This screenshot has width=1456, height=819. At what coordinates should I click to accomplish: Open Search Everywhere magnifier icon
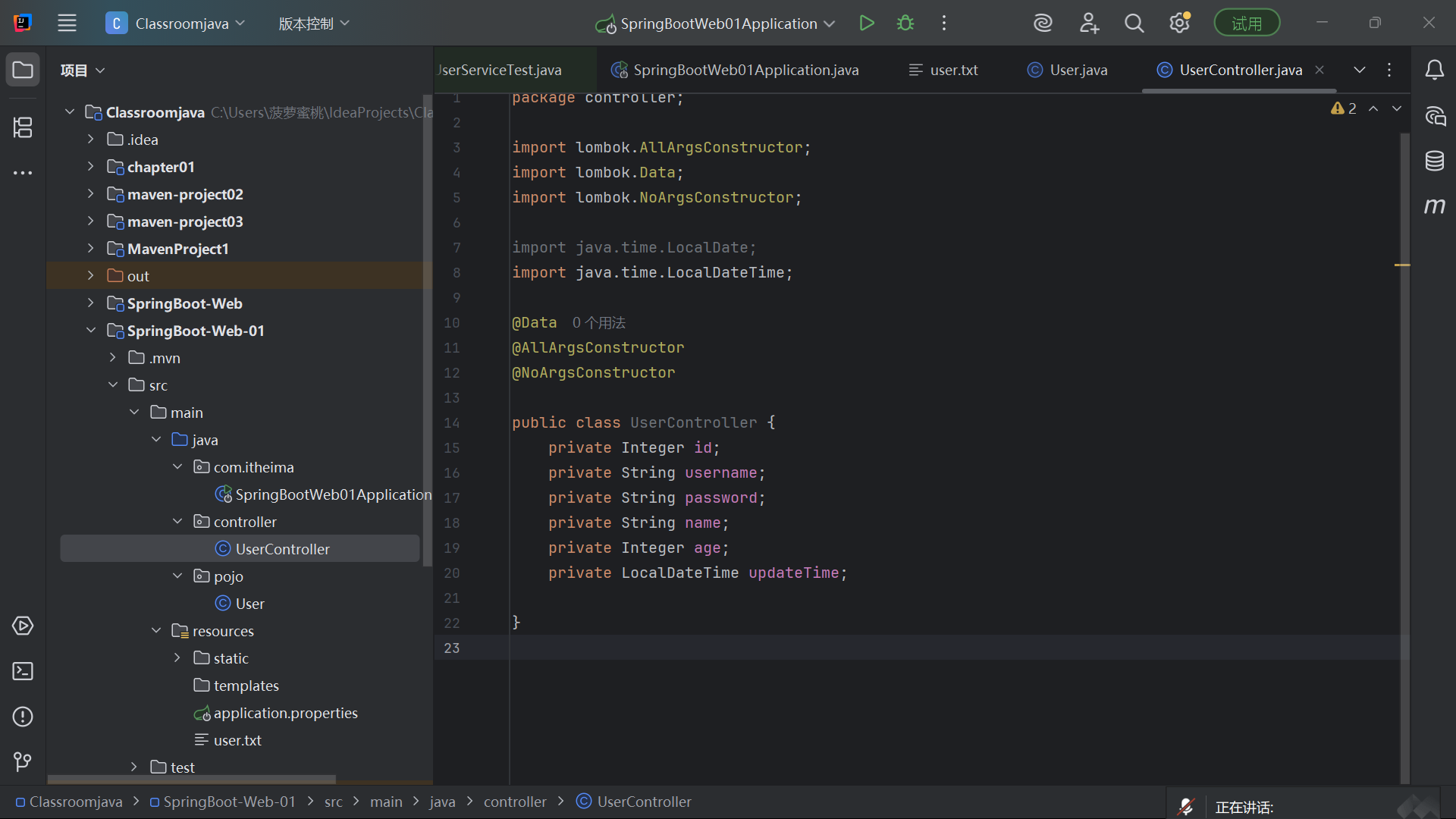pyautogui.click(x=1134, y=24)
